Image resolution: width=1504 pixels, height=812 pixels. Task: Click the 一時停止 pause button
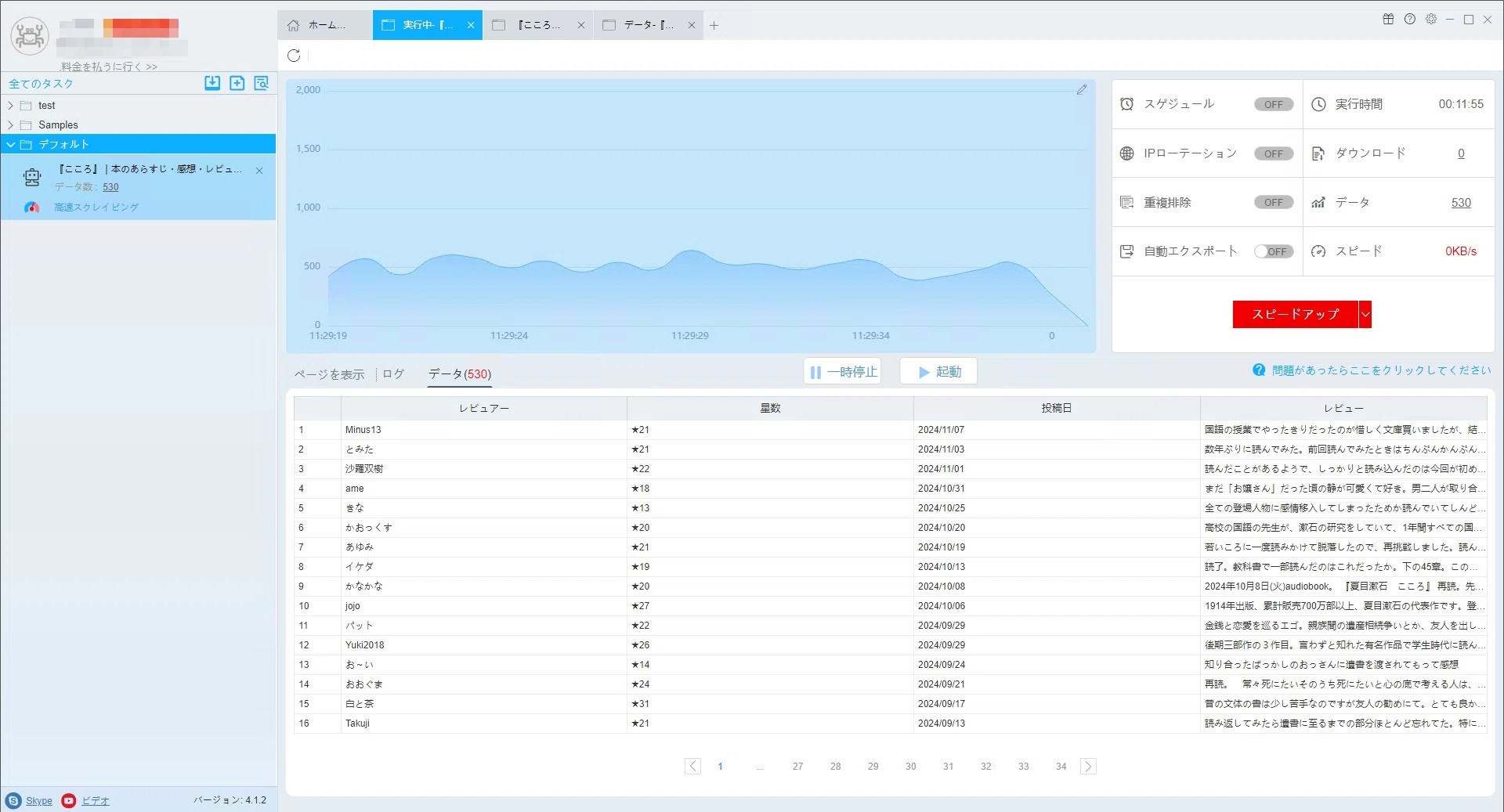[843, 372]
